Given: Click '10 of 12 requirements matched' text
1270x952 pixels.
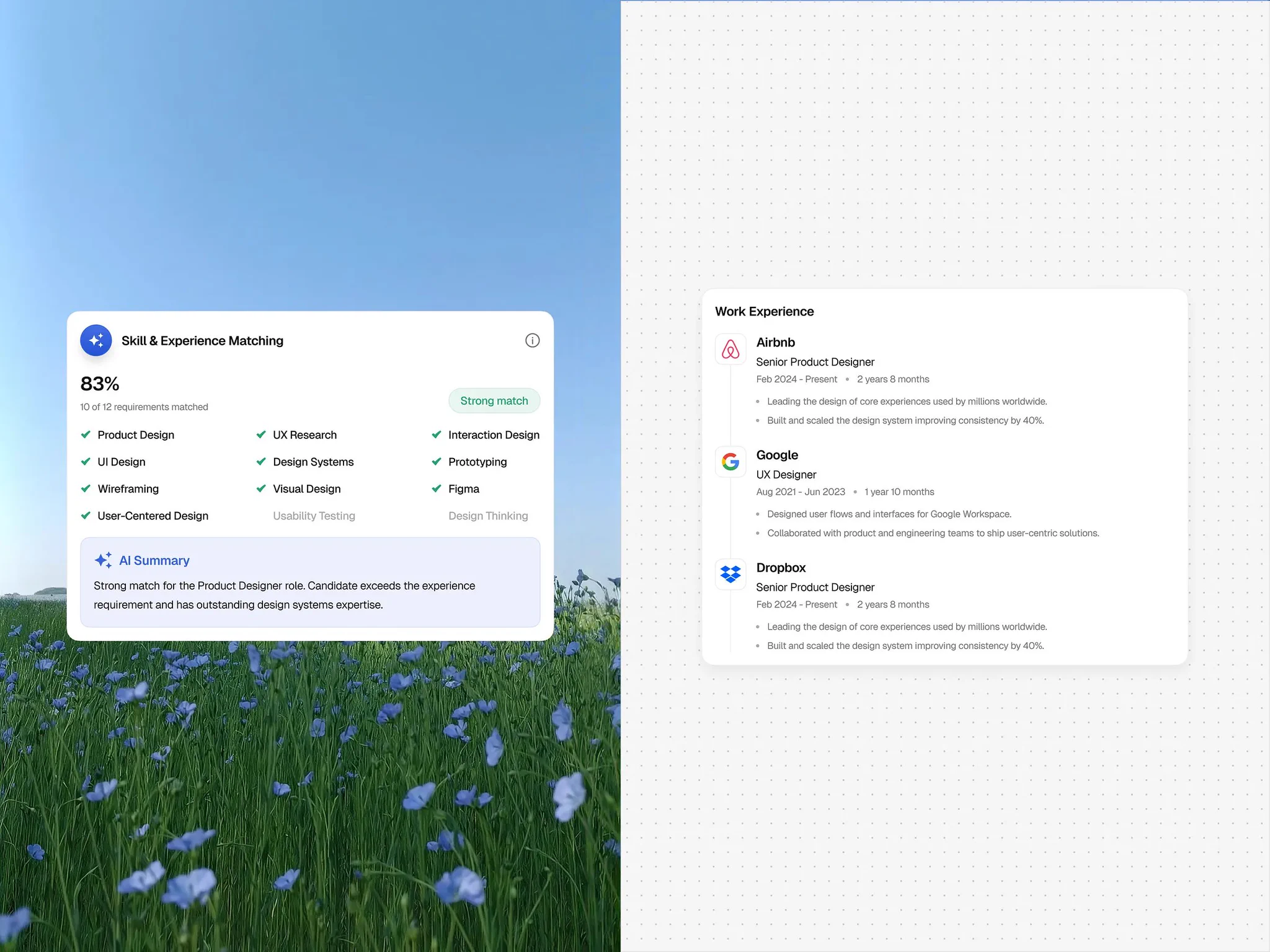Looking at the screenshot, I should [144, 407].
